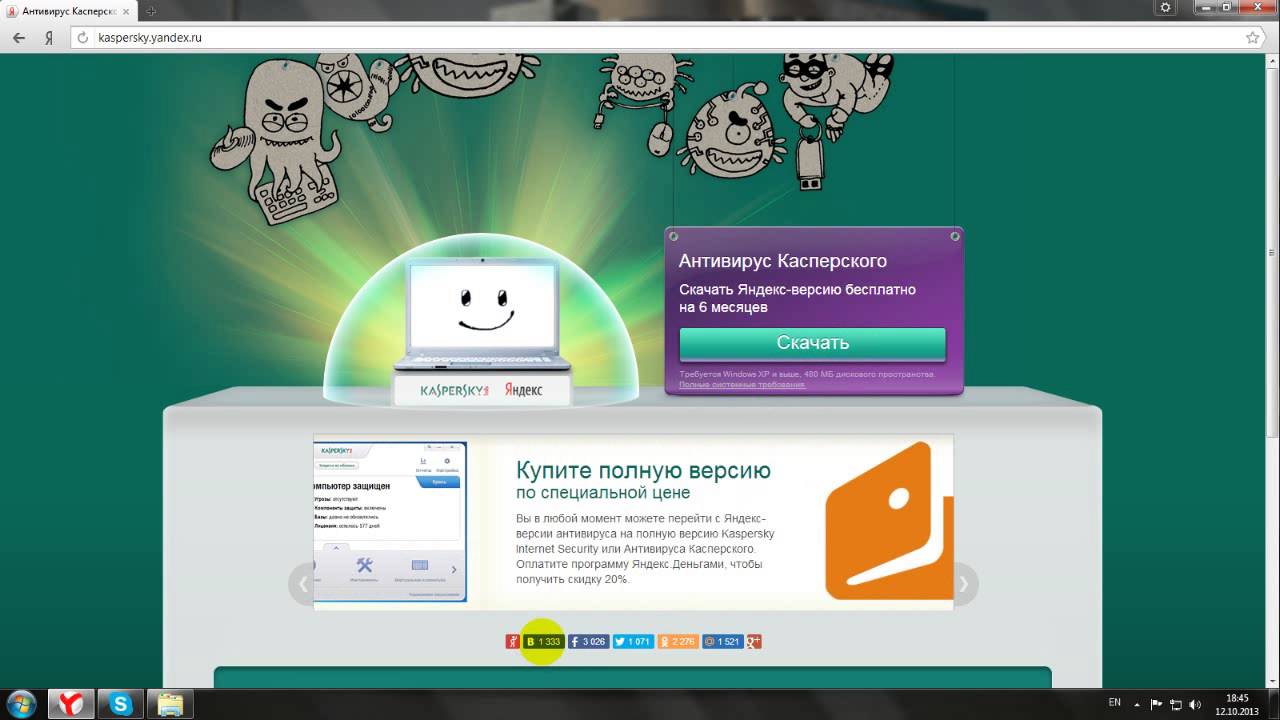The image size is (1280, 720).
Task: Click the laptop under the protective dome
Action: coord(484,315)
